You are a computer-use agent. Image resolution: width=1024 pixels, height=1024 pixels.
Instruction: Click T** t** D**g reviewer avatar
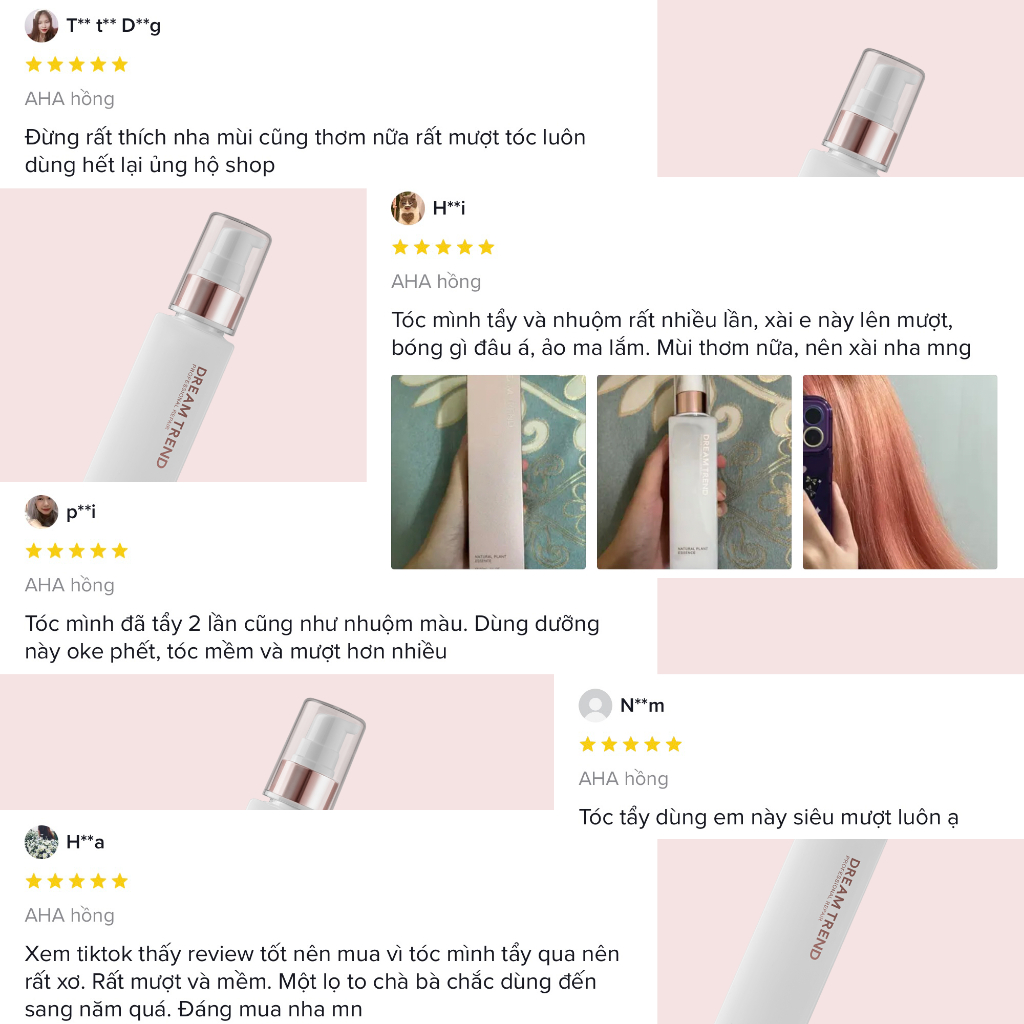(41, 26)
